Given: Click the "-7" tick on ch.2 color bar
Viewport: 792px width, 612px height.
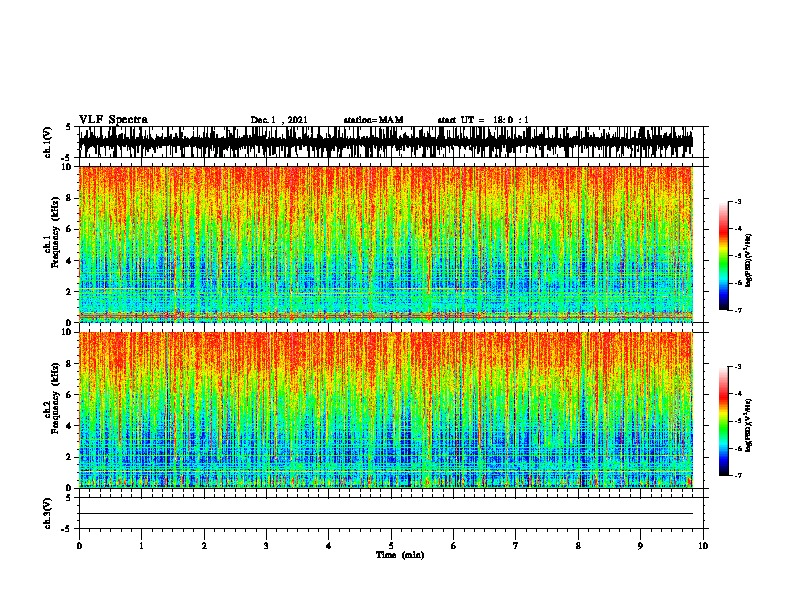Looking at the screenshot, I should (x=738, y=476).
